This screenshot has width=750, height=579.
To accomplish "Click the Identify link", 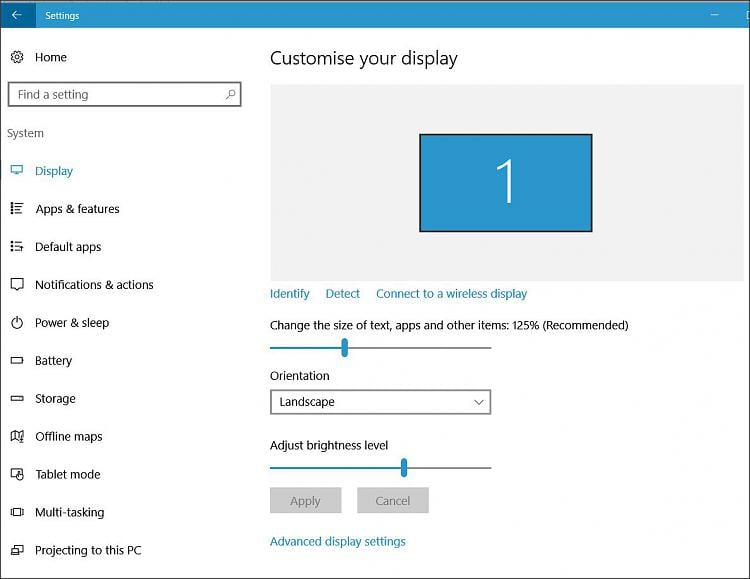I will pos(289,293).
